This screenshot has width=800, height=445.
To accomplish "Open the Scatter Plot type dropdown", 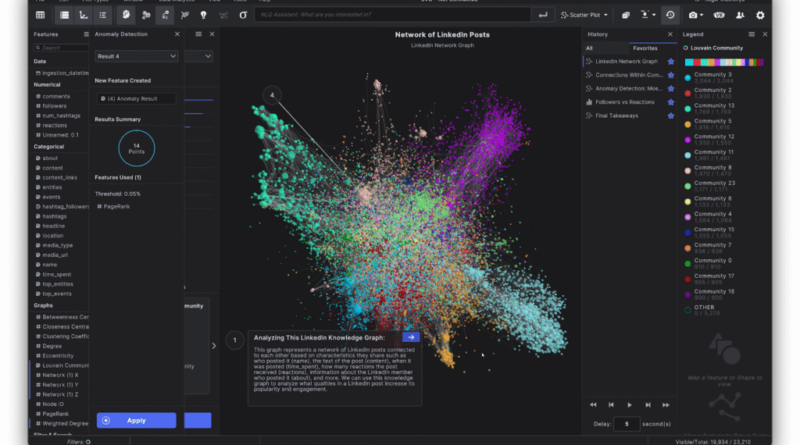I will pyautogui.click(x=584, y=15).
